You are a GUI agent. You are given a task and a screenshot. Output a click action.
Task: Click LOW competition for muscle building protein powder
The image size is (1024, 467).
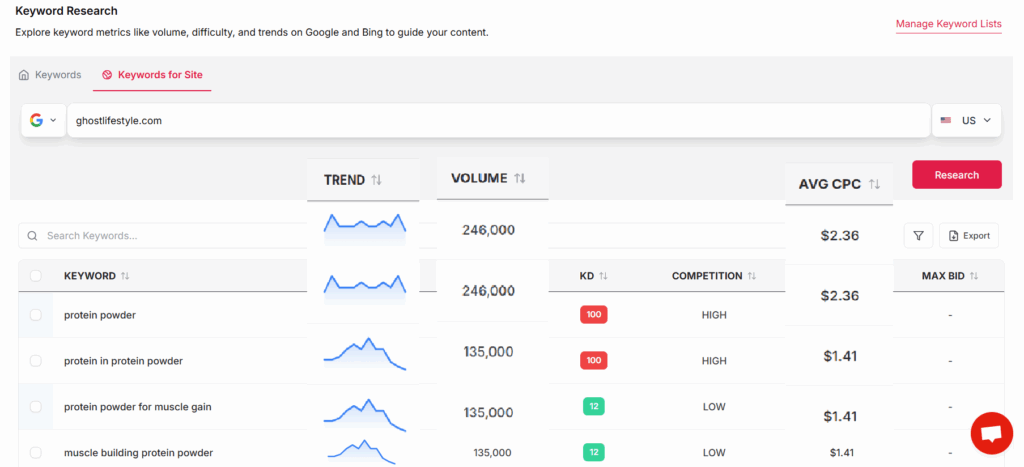click(714, 452)
